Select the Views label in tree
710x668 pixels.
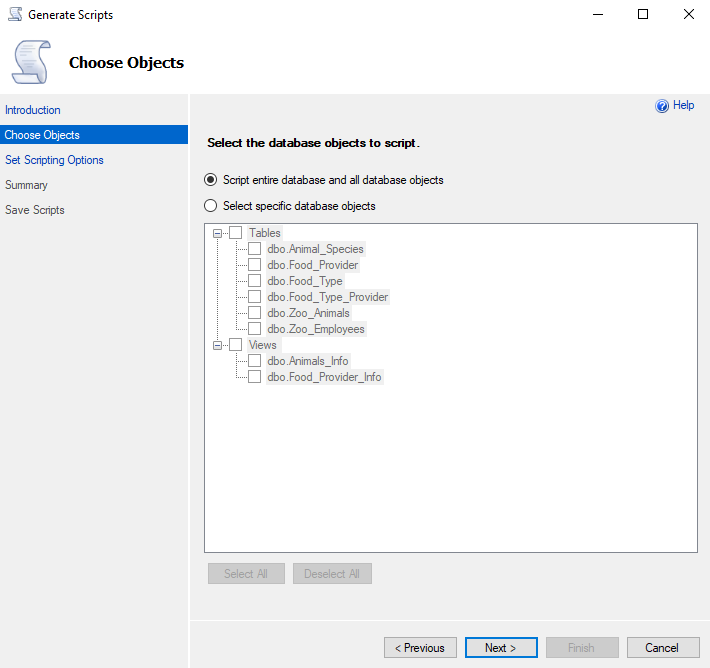click(263, 345)
